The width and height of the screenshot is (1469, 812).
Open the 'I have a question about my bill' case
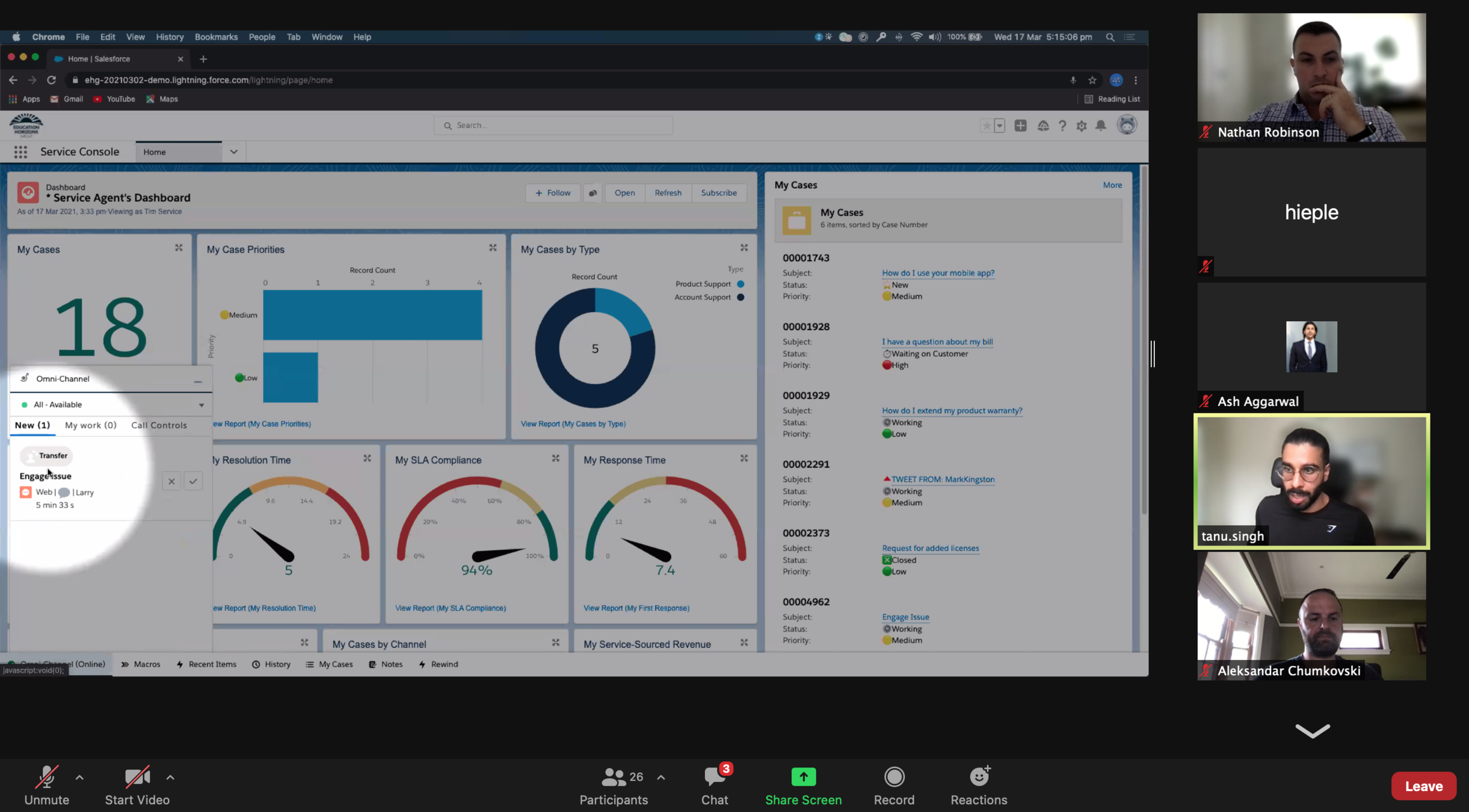tap(937, 342)
